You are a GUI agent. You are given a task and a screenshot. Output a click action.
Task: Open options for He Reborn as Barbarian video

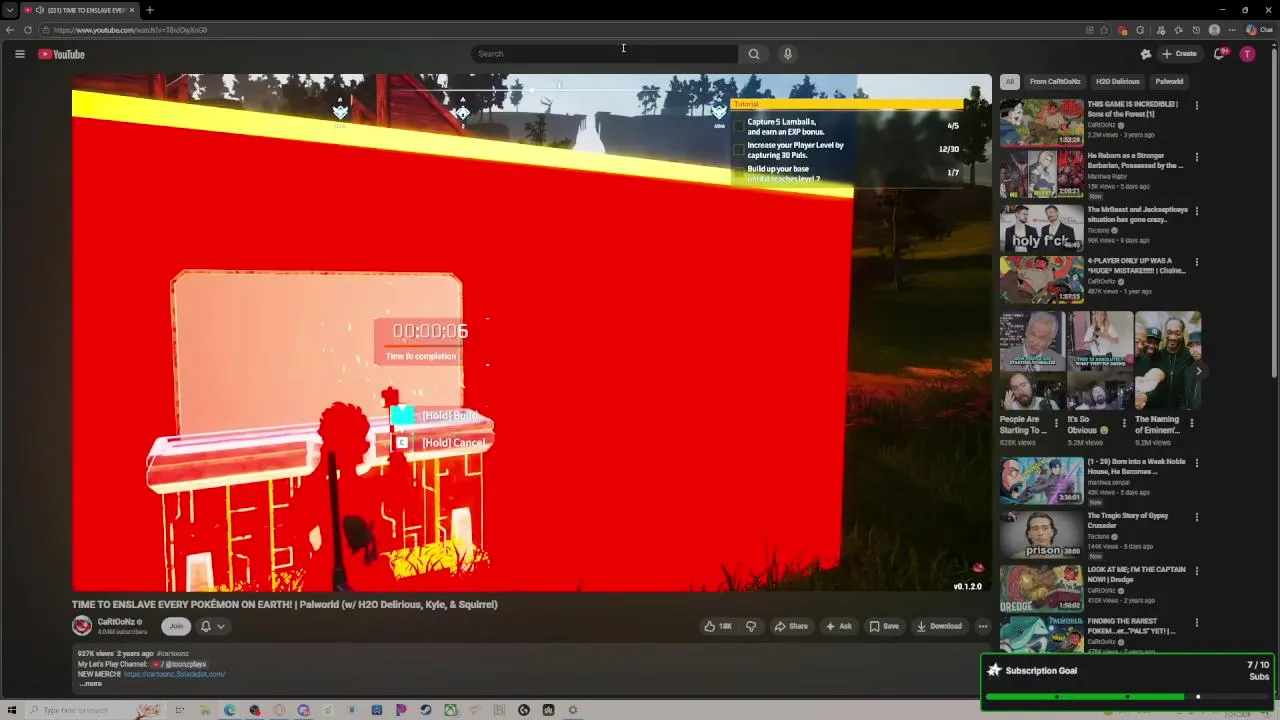(x=1197, y=157)
